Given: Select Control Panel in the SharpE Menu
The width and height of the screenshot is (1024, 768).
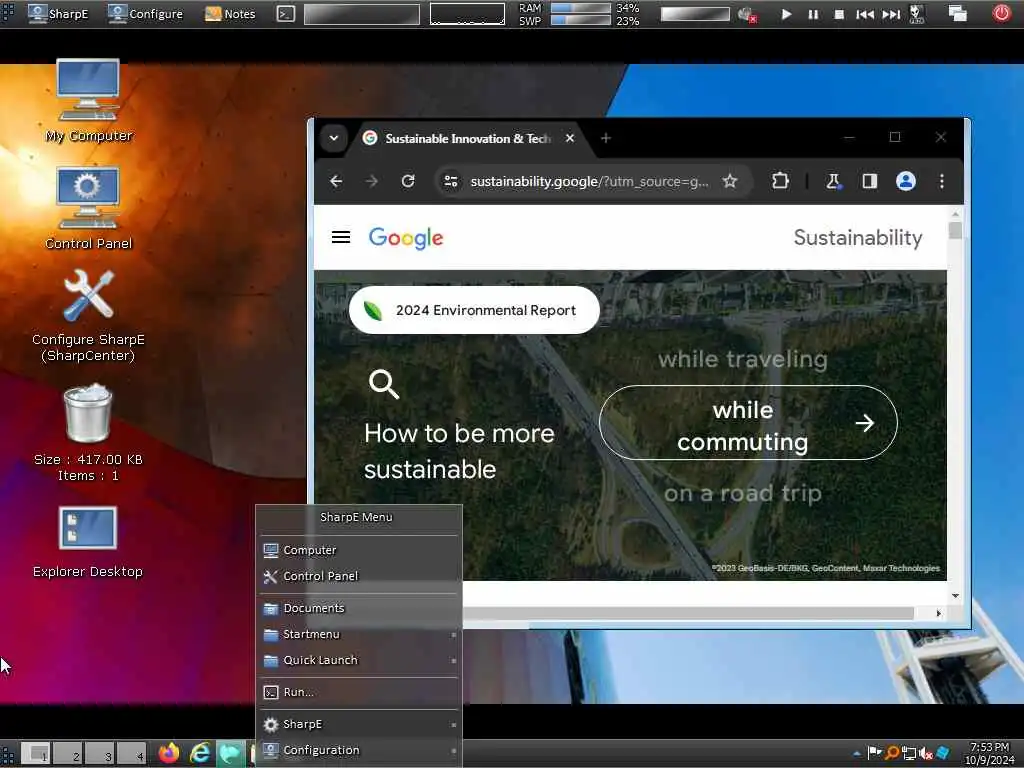Looking at the screenshot, I should pos(359,576).
